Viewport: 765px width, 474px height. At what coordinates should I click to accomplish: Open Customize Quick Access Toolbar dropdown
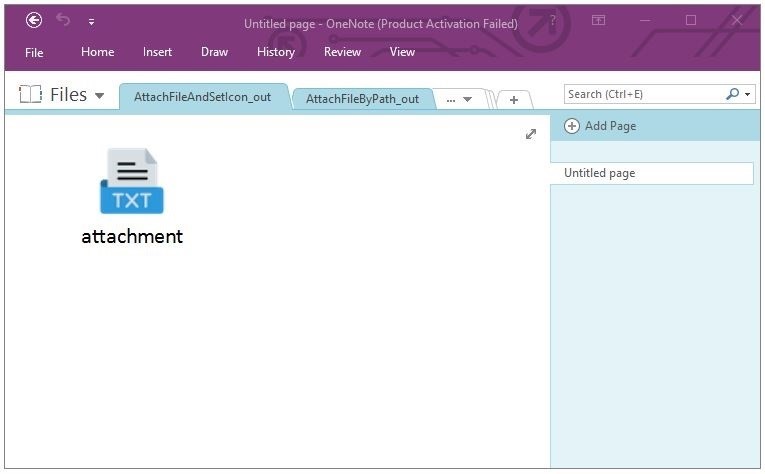(92, 21)
